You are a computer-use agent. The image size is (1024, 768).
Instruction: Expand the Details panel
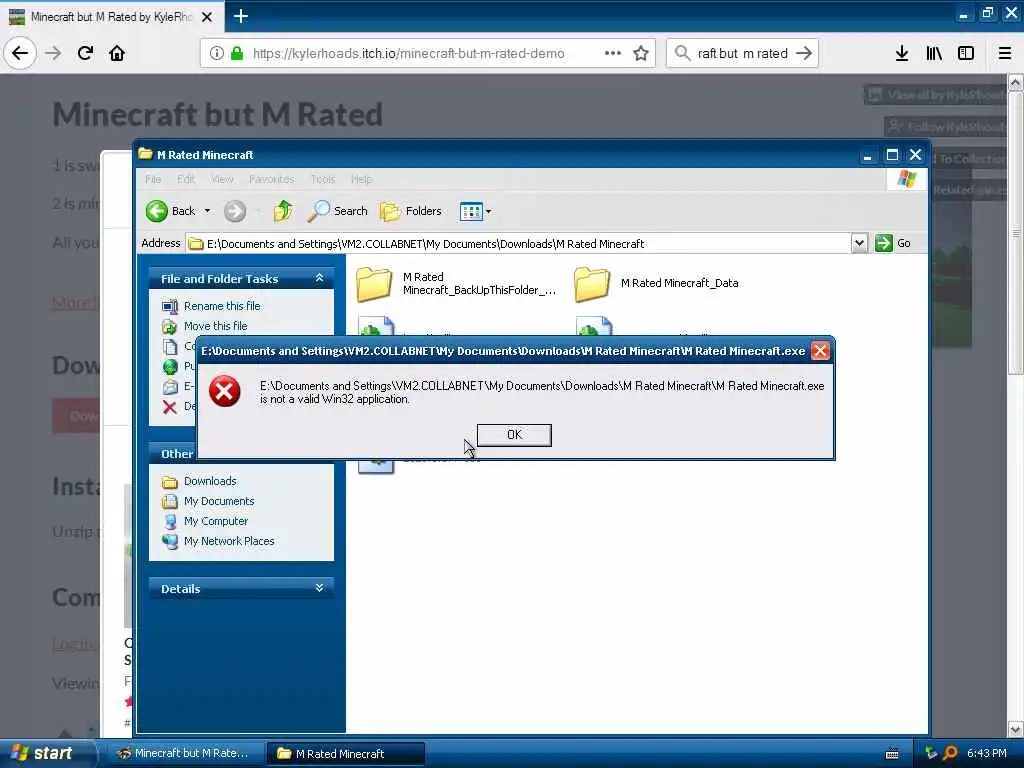[x=319, y=588]
